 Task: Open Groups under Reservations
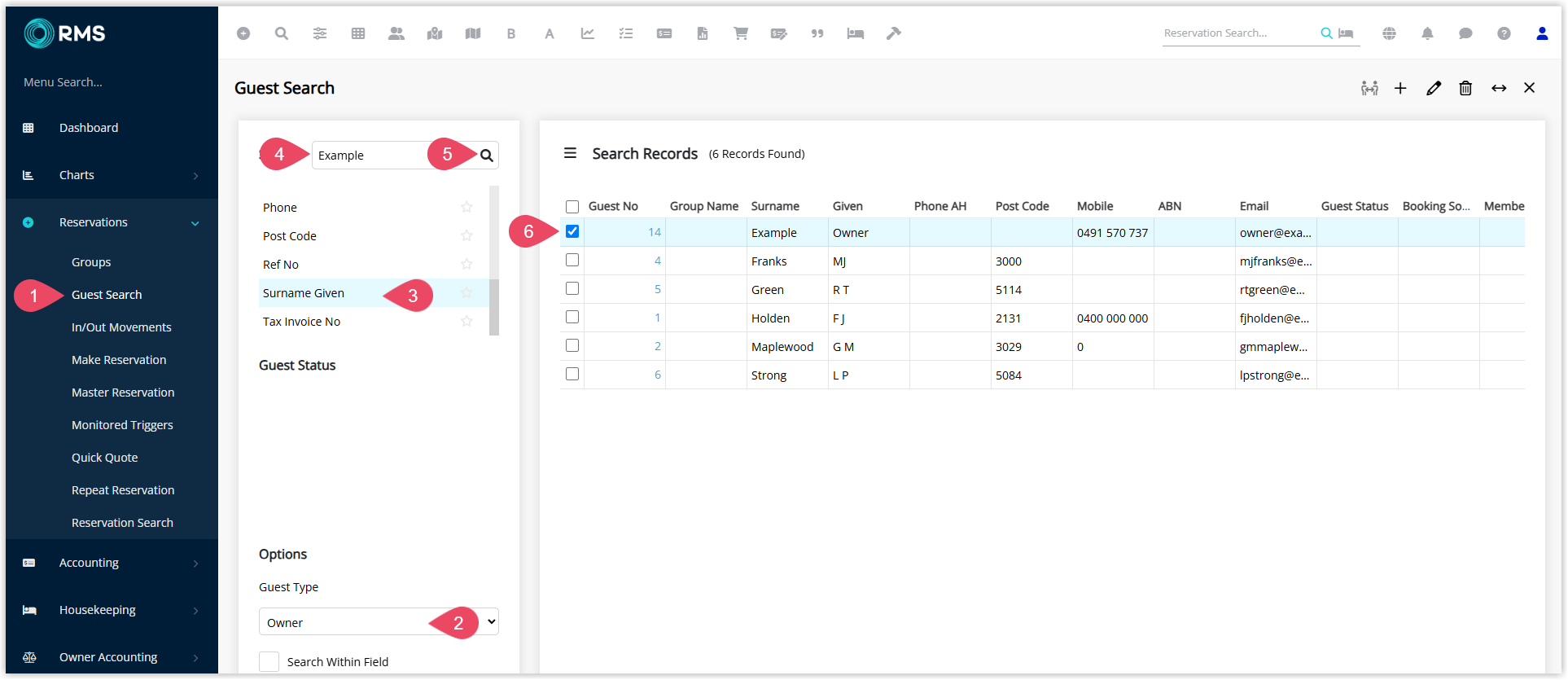[x=91, y=262]
